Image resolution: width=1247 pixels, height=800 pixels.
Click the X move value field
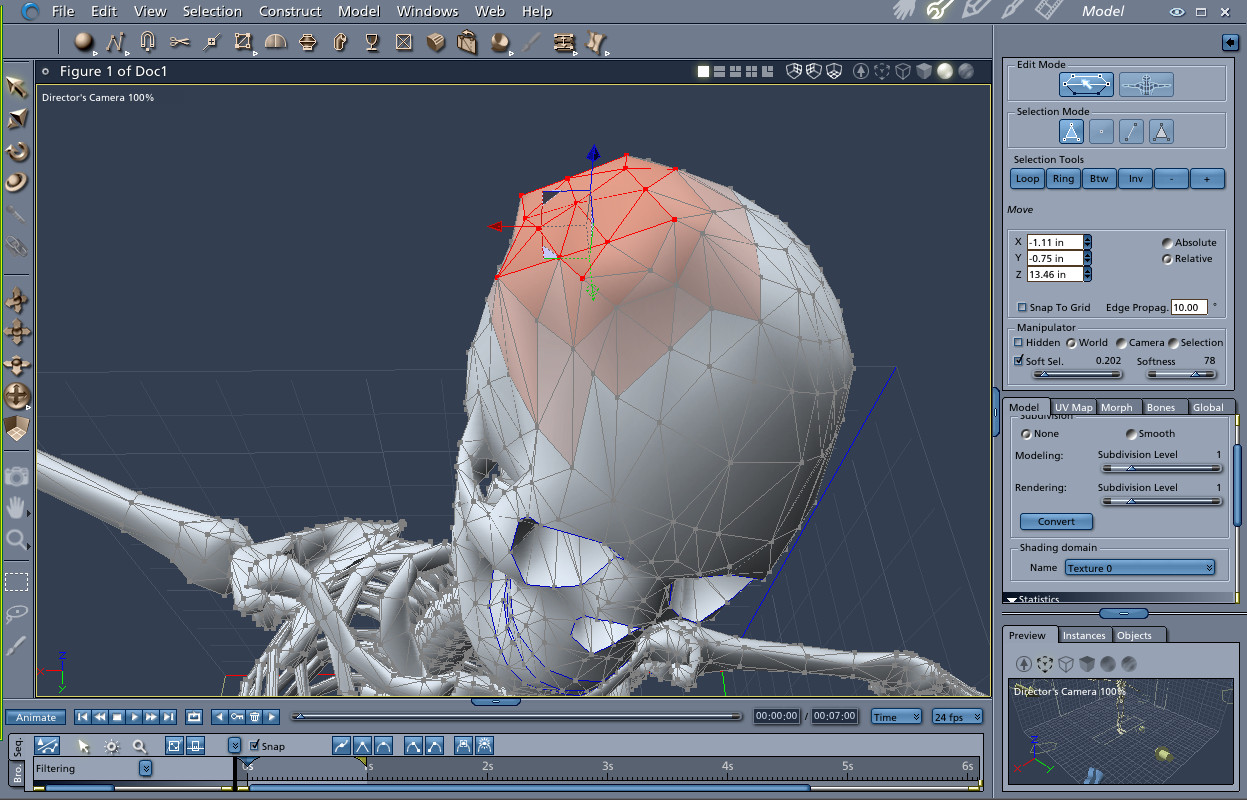click(x=1054, y=242)
